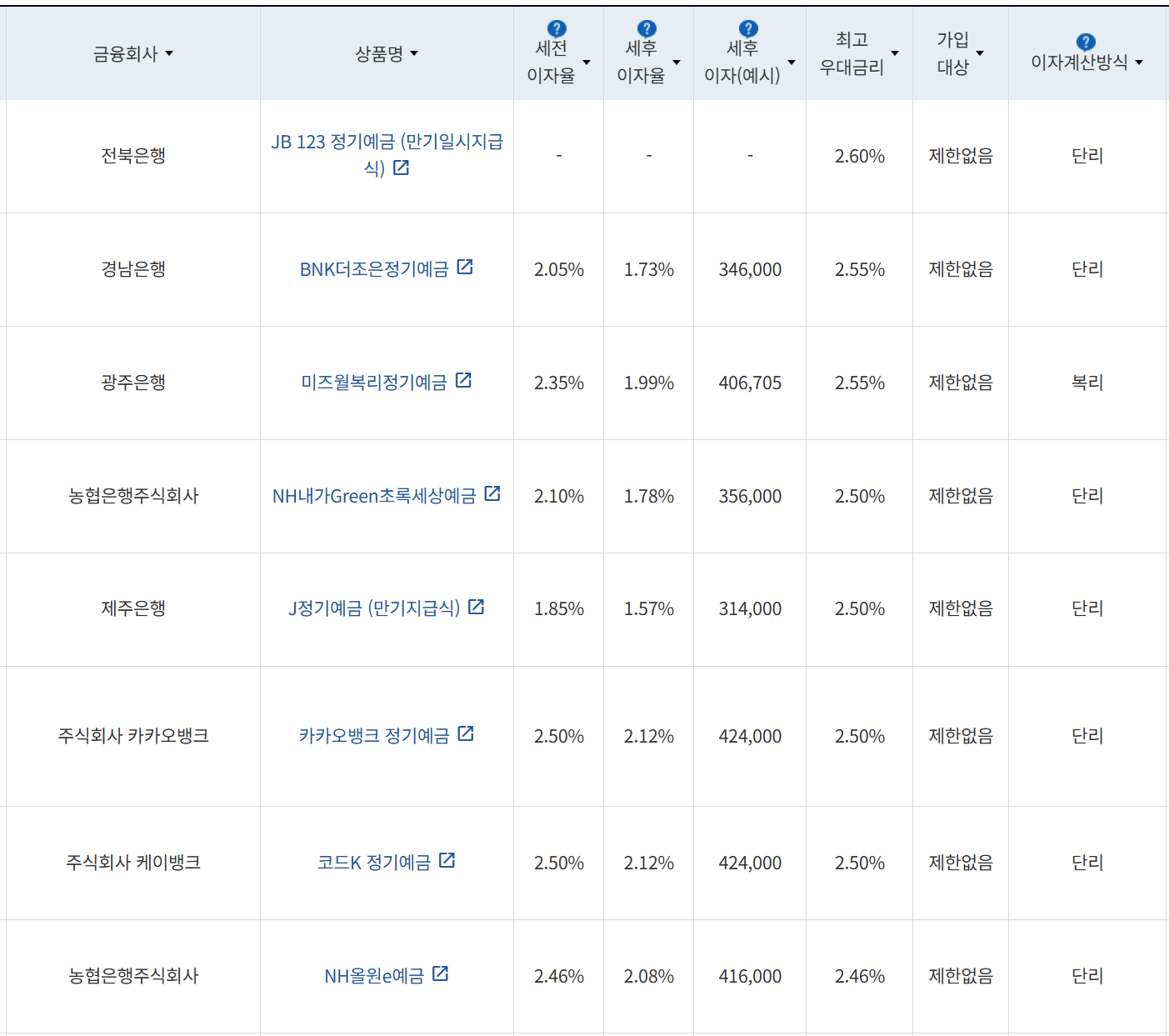Open external link icon for 카카오뱅크 정기예금
The image size is (1169, 1036).
pyautogui.click(x=467, y=734)
